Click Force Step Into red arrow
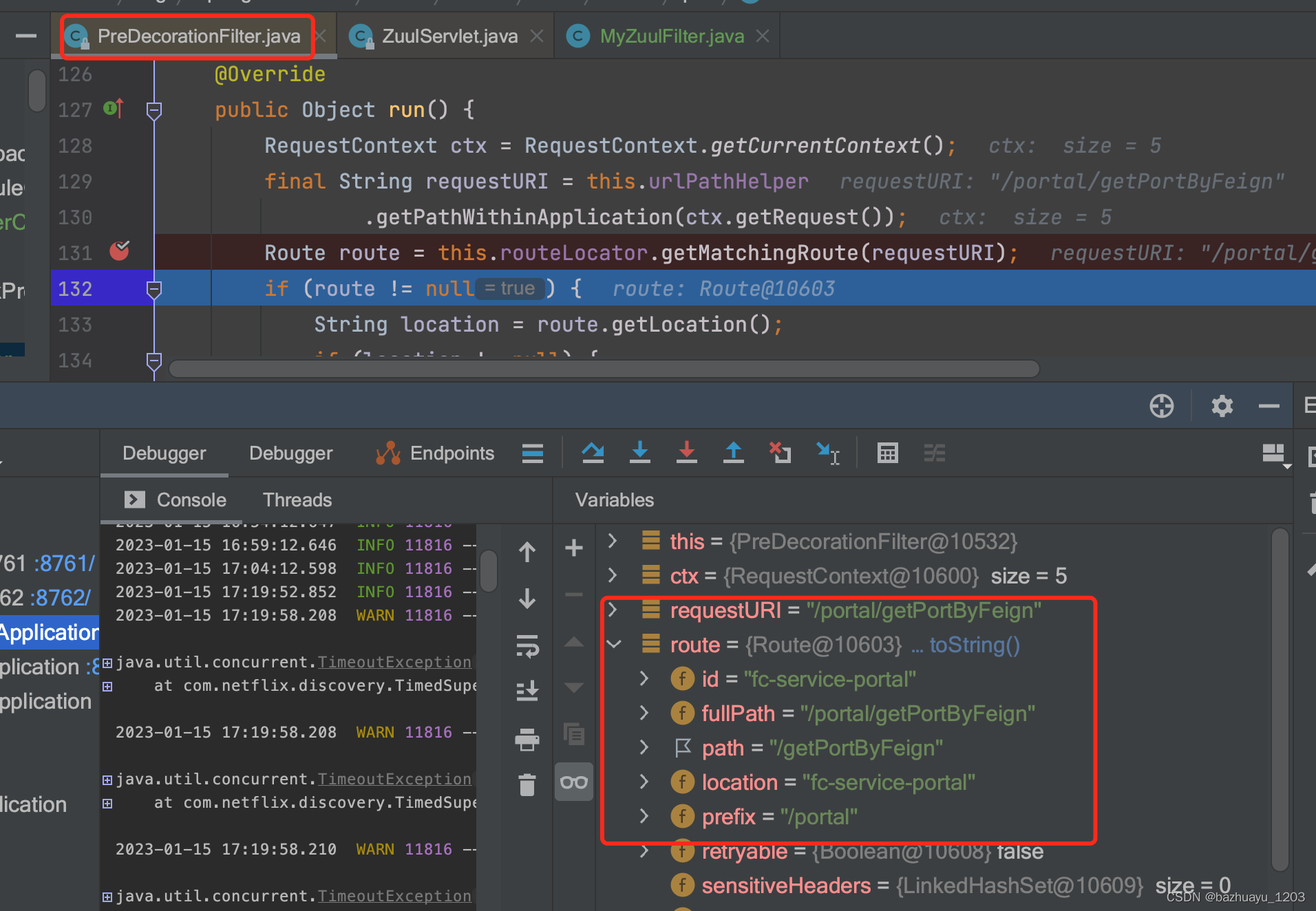 point(687,453)
